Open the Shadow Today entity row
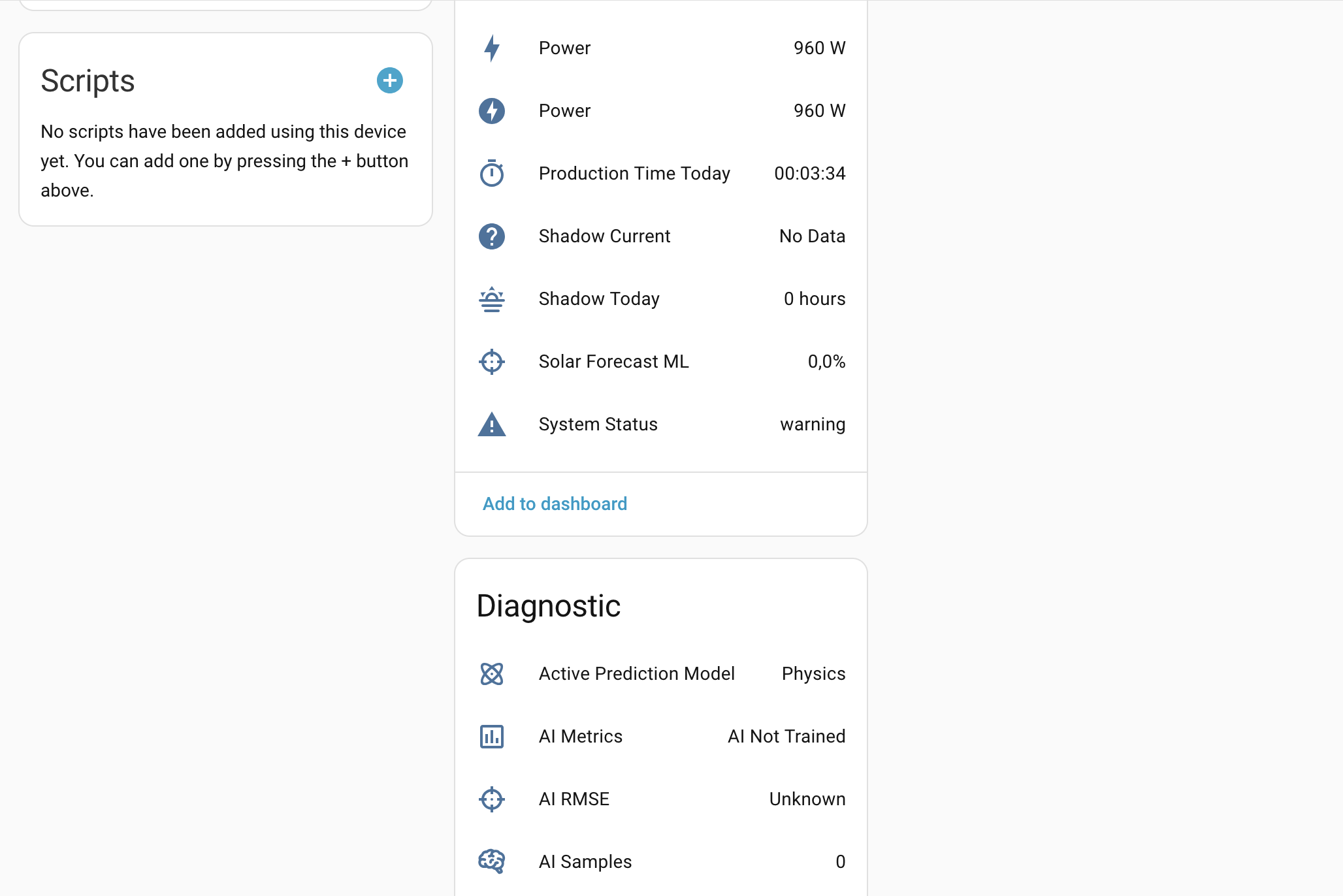The height and width of the screenshot is (896, 1343). [661, 299]
